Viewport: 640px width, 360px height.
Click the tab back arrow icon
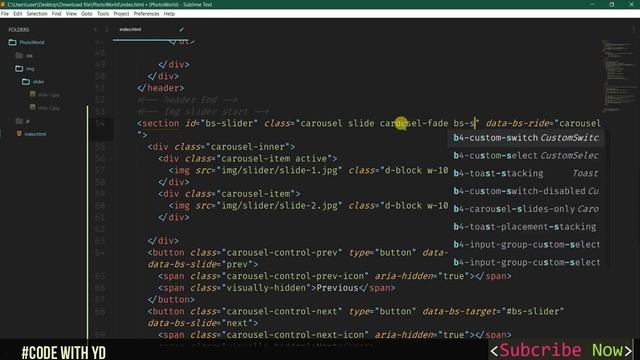click(96, 29)
